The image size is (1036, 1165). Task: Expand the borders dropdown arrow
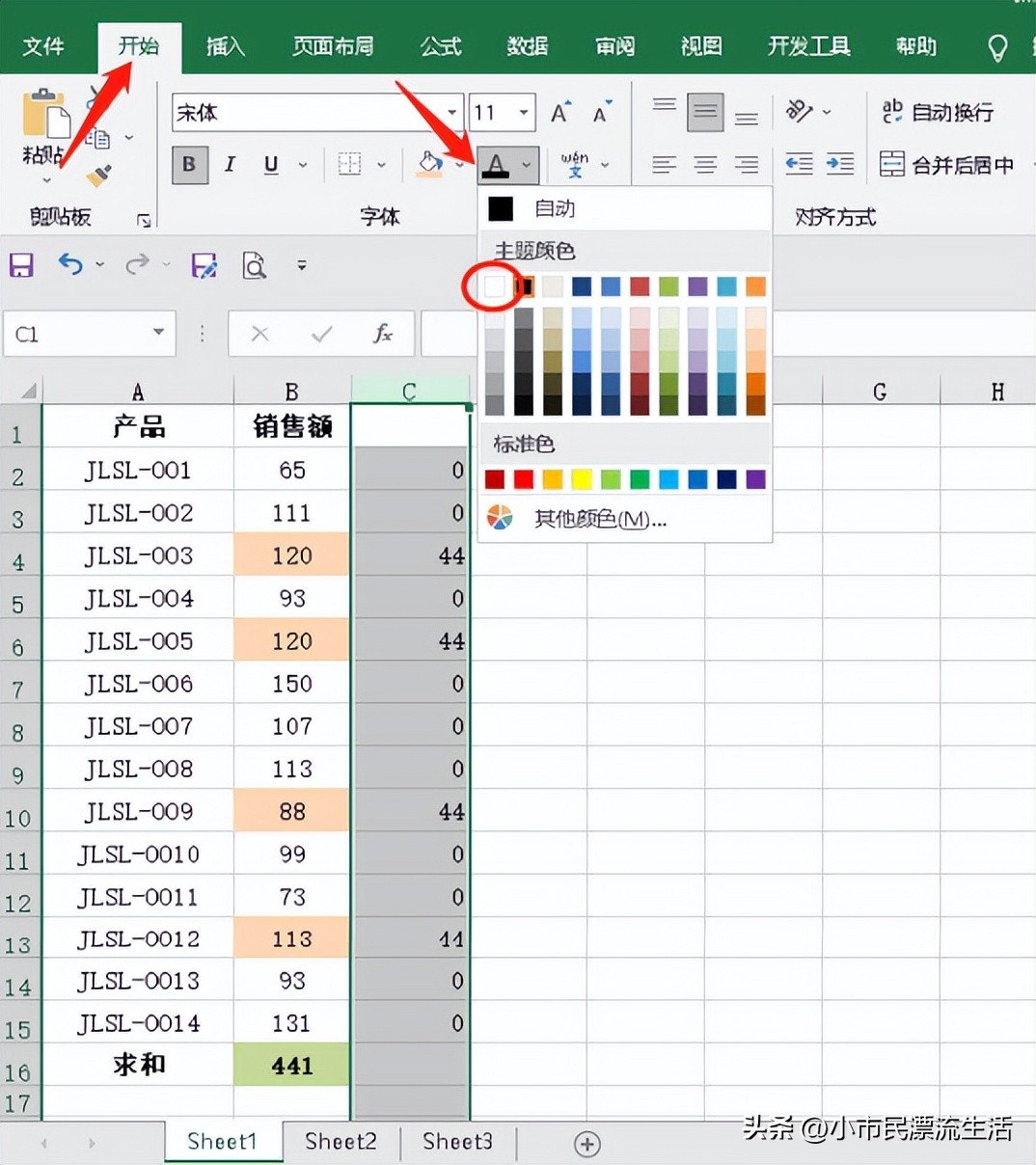tap(381, 165)
